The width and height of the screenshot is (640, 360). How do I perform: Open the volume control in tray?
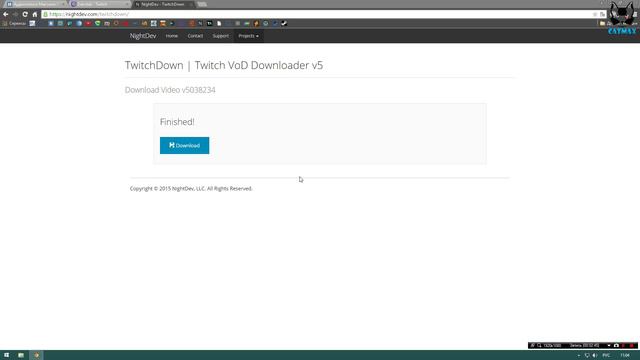click(x=594, y=356)
